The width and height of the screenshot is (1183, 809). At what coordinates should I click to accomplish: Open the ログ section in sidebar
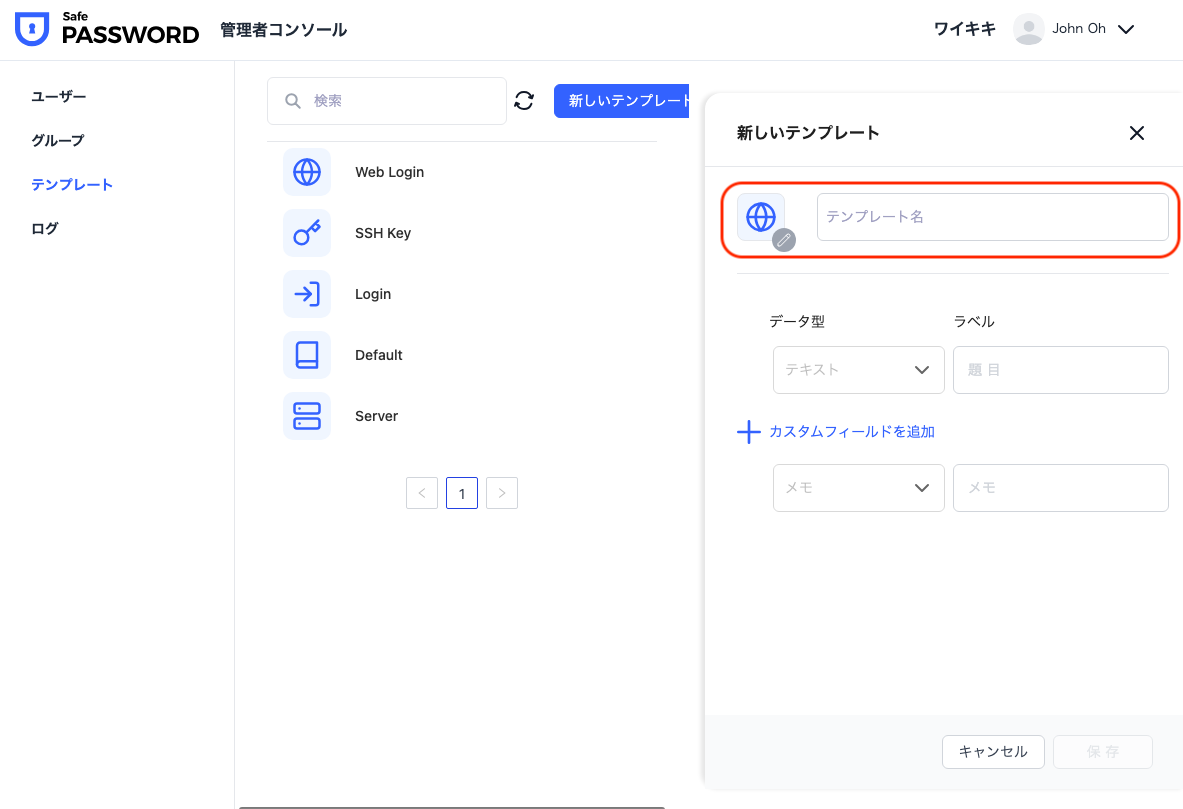tap(45, 228)
